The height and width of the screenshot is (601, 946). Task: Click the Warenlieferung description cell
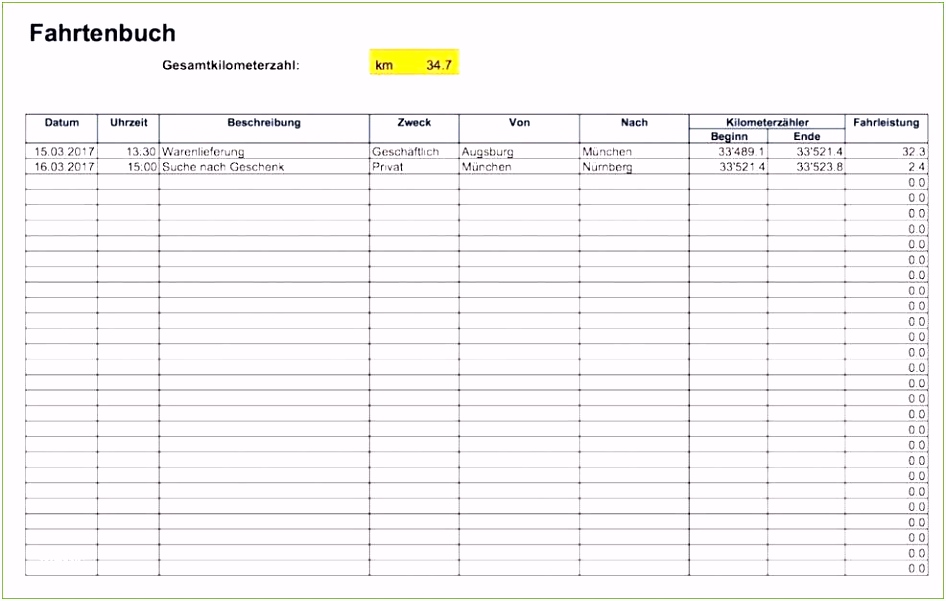click(264, 151)
